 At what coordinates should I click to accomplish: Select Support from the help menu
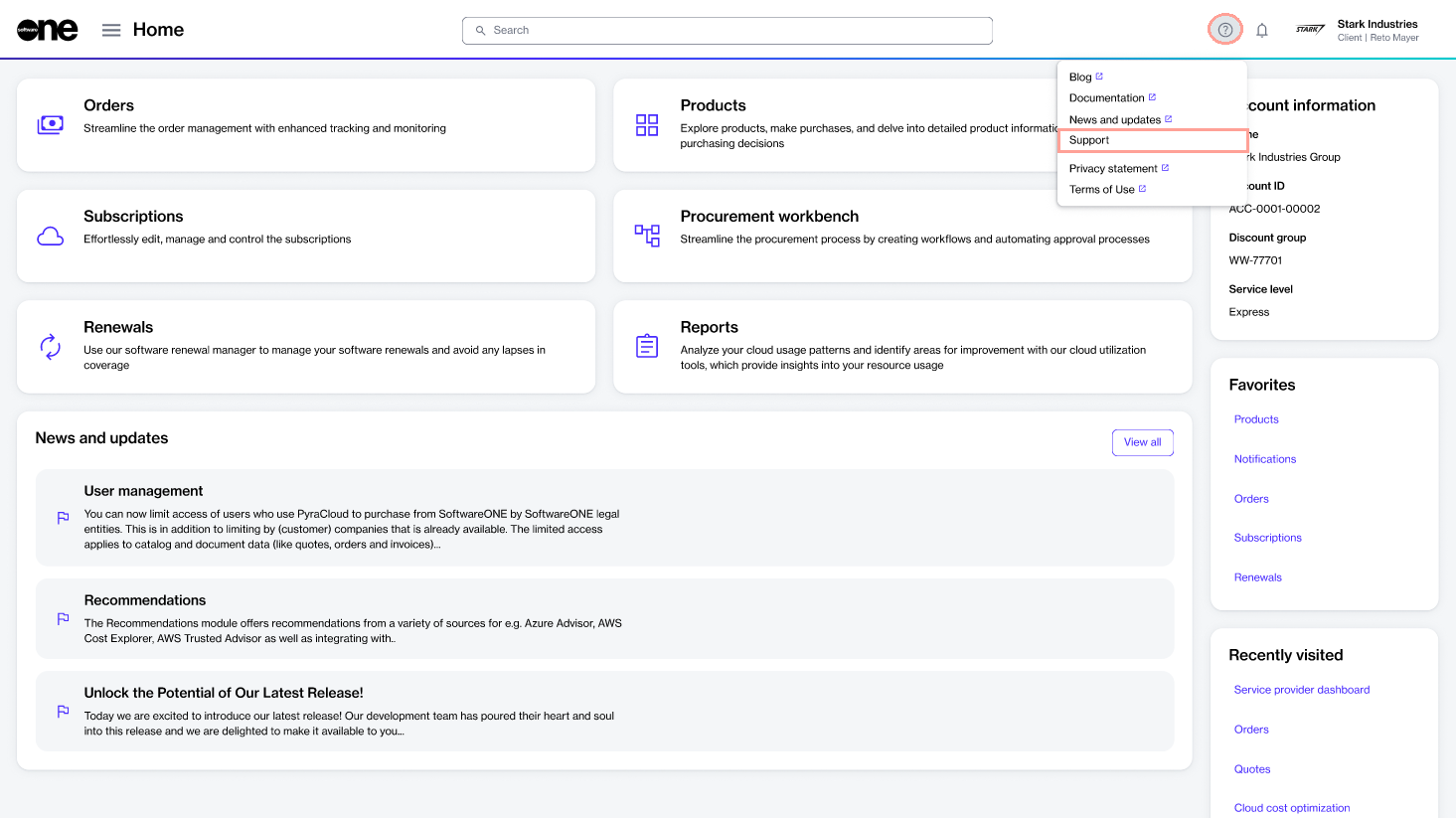pos(1089,140)
